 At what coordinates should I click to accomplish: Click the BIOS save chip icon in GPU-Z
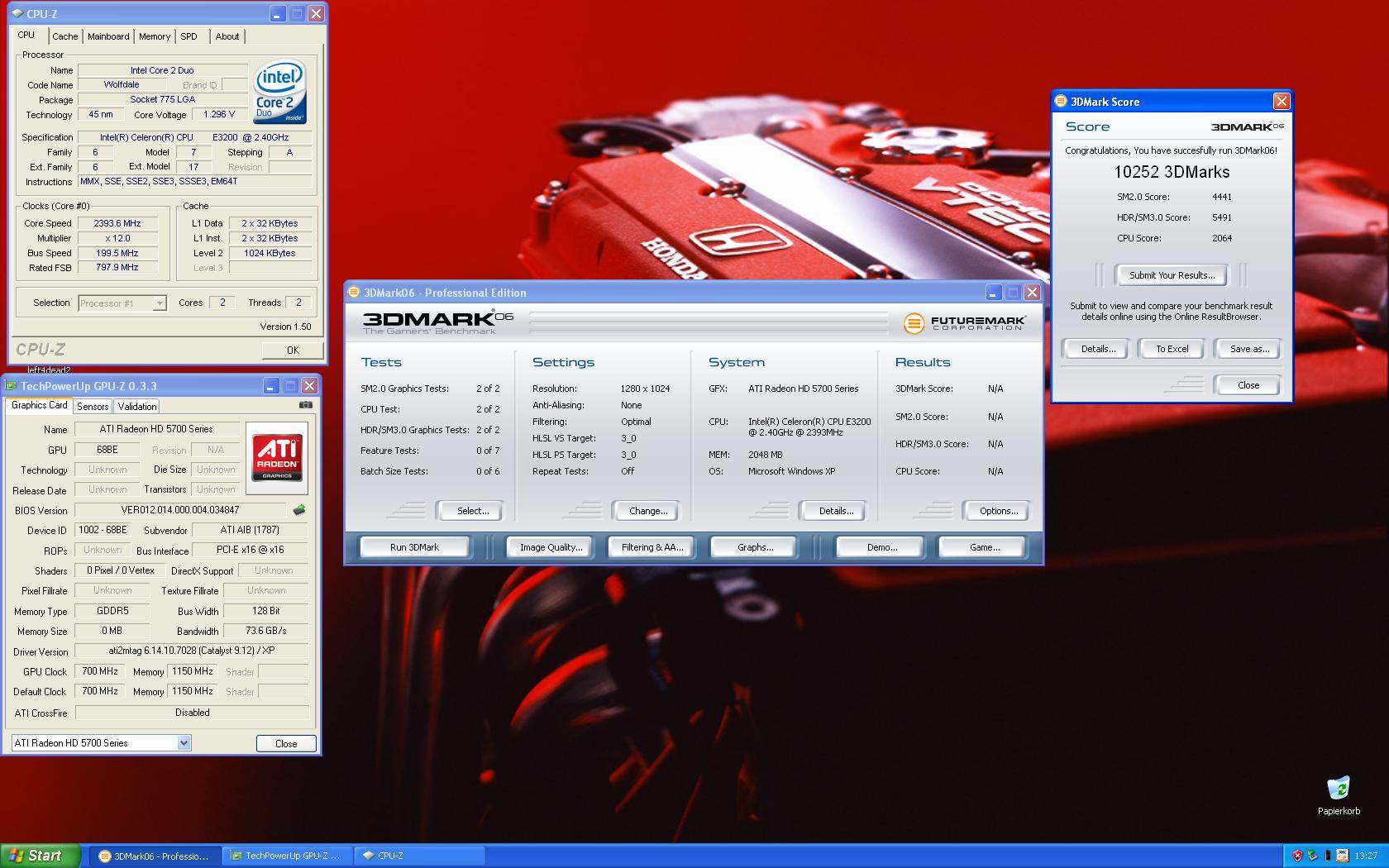(x=299, y=510)
